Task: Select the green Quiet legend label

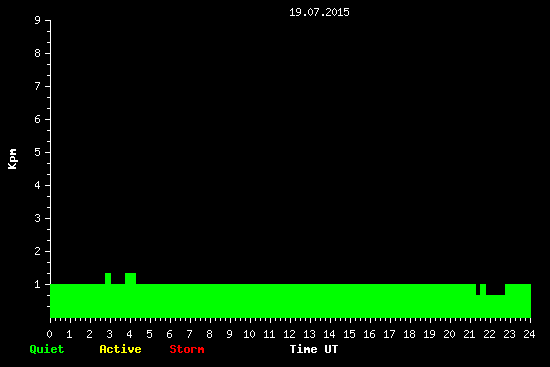Action: (x=47, y=349)
